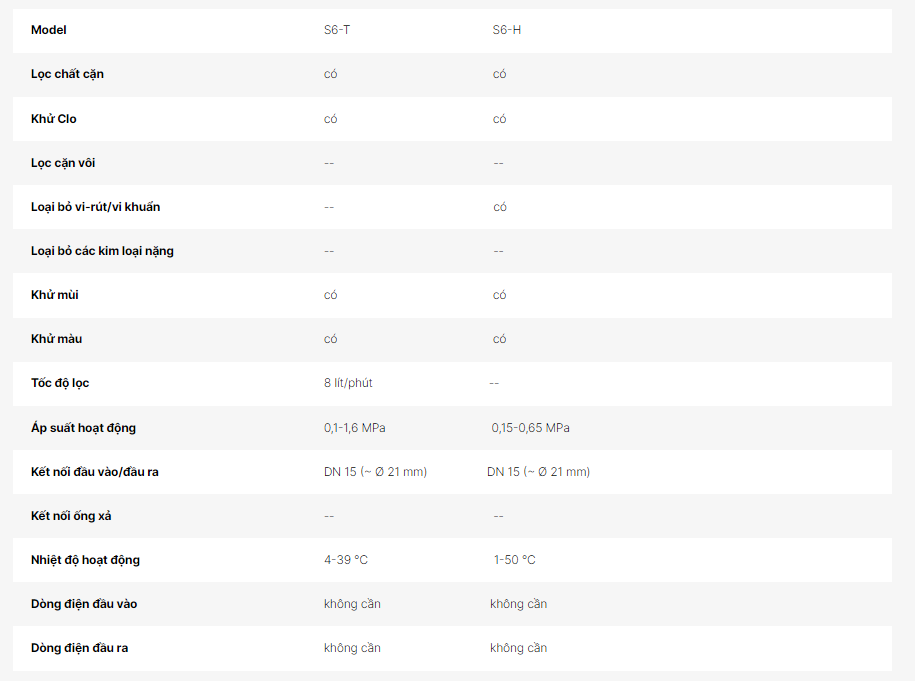Click 'Loại bỏ các kim loại nặng' label
The width and height of the screenshot is (915, 681).
102,251
